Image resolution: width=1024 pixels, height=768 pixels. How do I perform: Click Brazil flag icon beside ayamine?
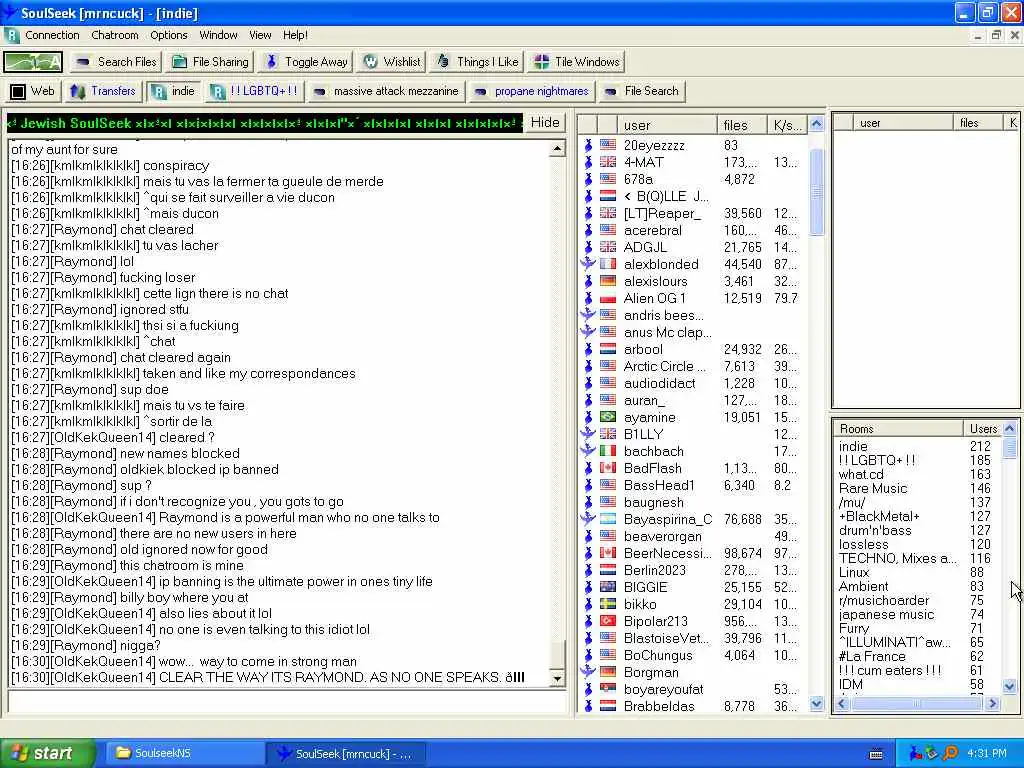tap(608, 417)
